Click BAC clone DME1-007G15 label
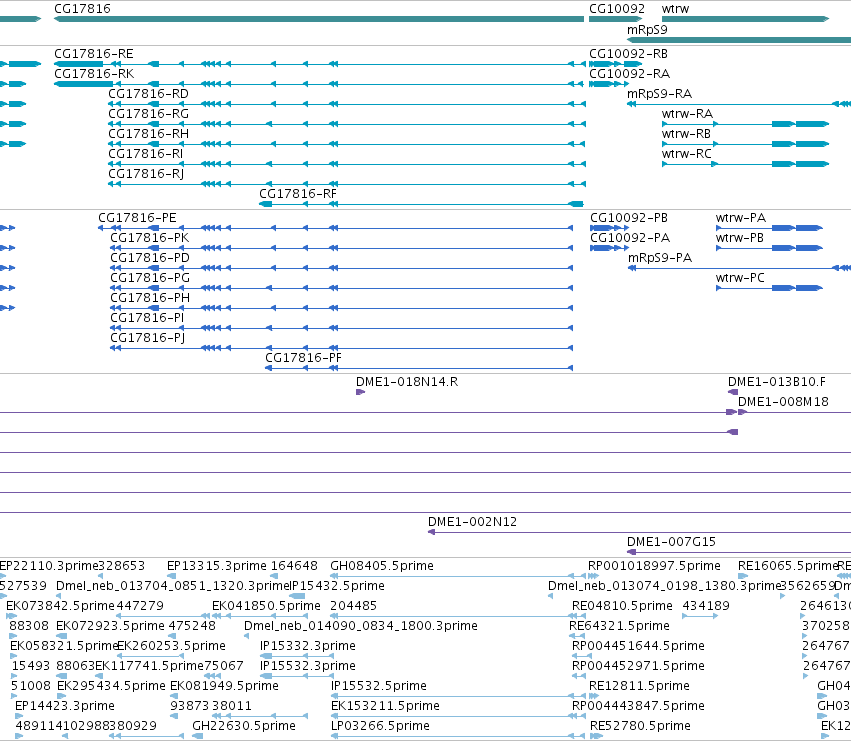851x741 pixels. (671, 542)
